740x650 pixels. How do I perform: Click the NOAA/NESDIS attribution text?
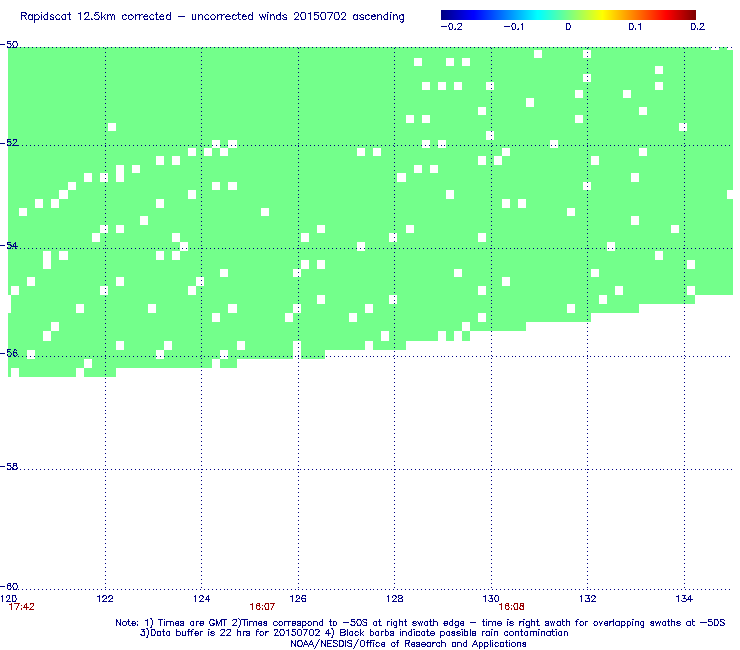click(408, 644)
